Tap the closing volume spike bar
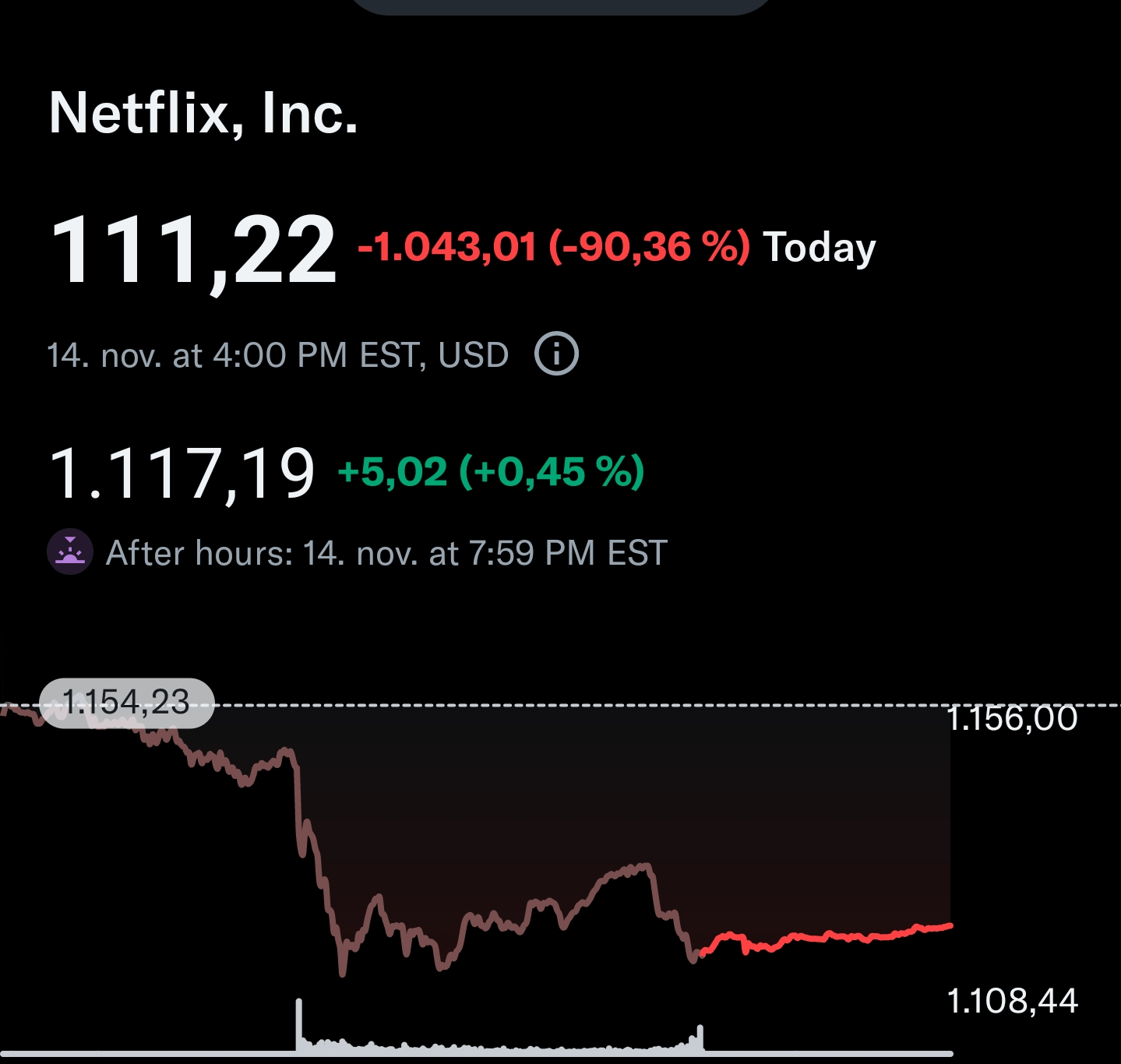This screenshot has height=1064, width=1121. [700, 1038]
